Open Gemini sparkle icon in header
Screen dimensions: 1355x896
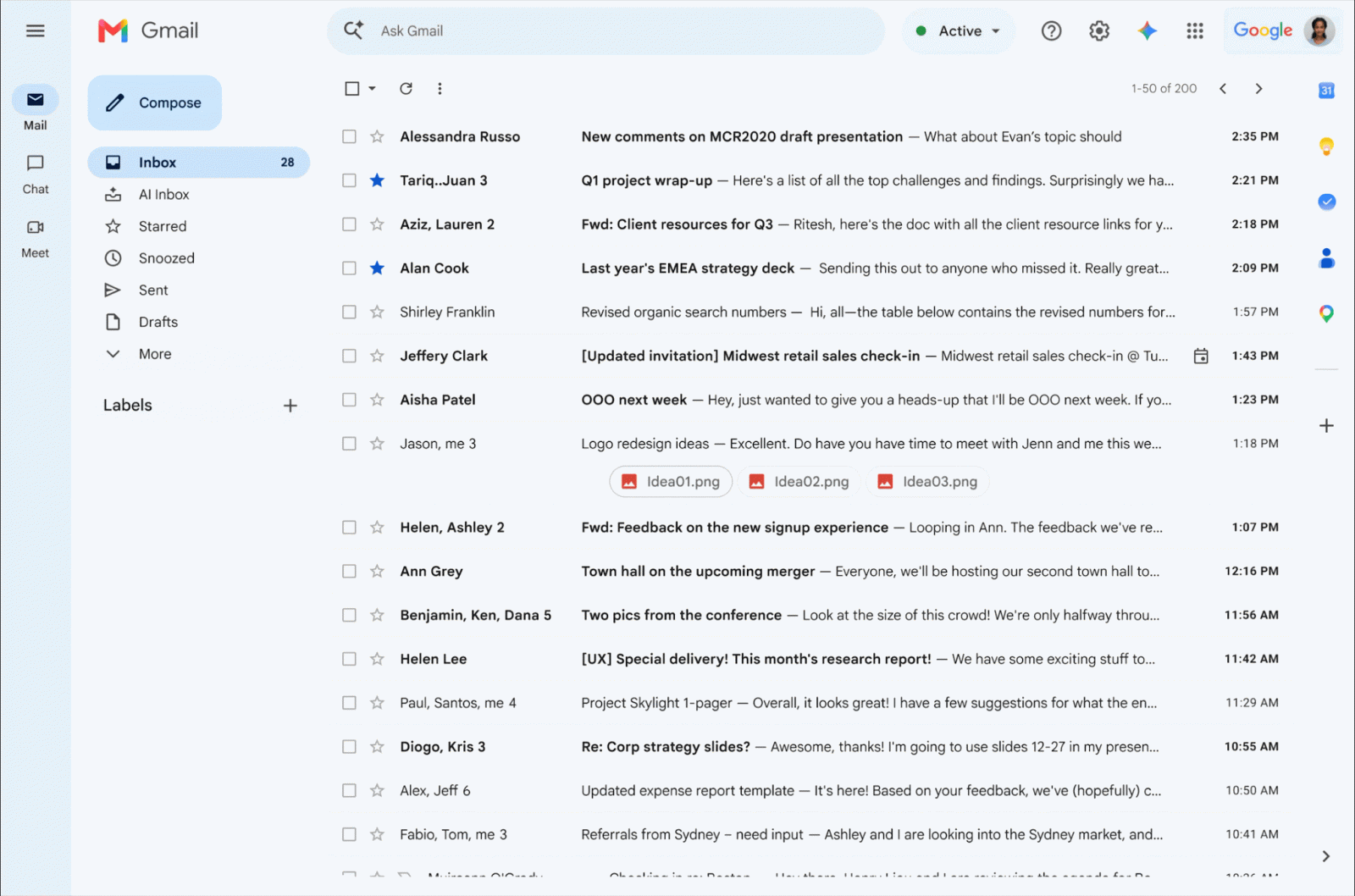[x=1147, y=31]
